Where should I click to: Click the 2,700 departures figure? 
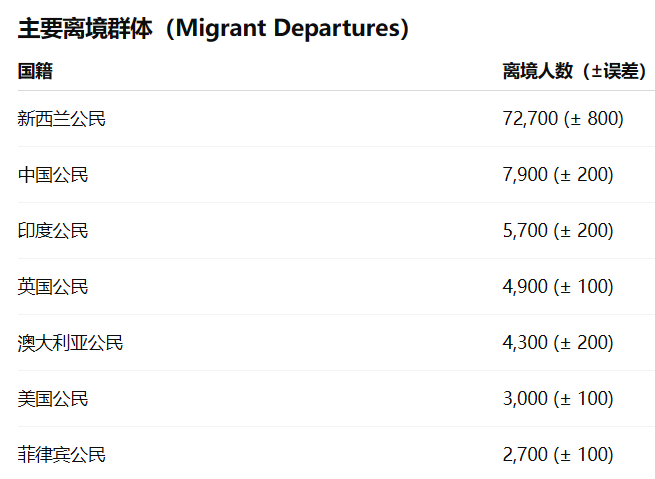click(x=525, y=455)
